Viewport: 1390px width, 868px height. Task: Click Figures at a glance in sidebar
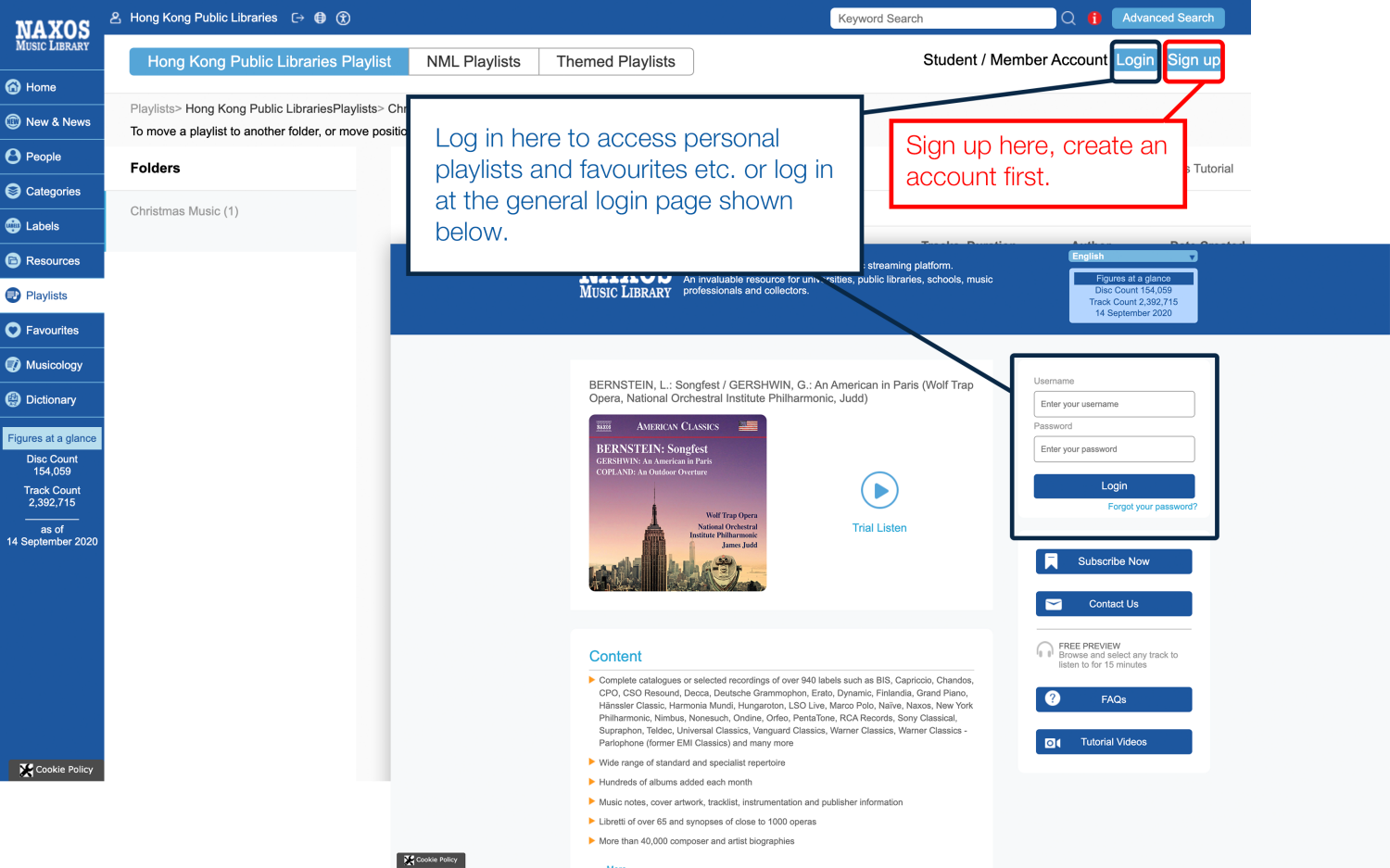[x=52, y=438]
